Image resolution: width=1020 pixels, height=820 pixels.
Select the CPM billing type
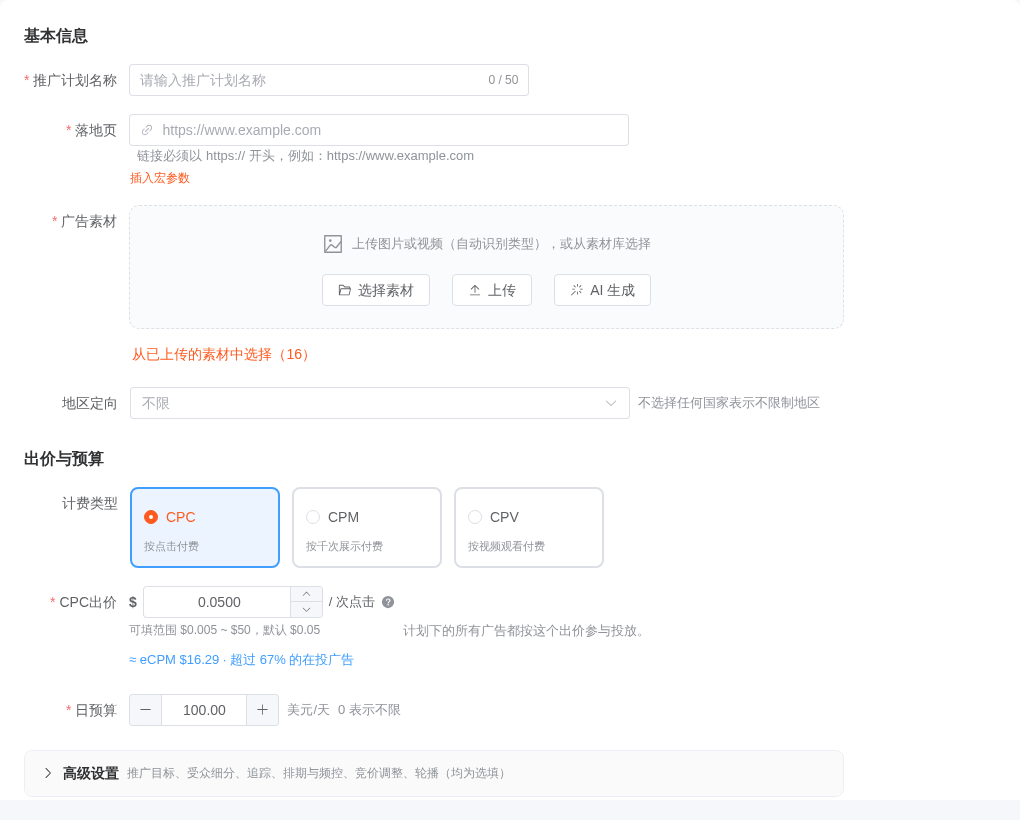367,527
